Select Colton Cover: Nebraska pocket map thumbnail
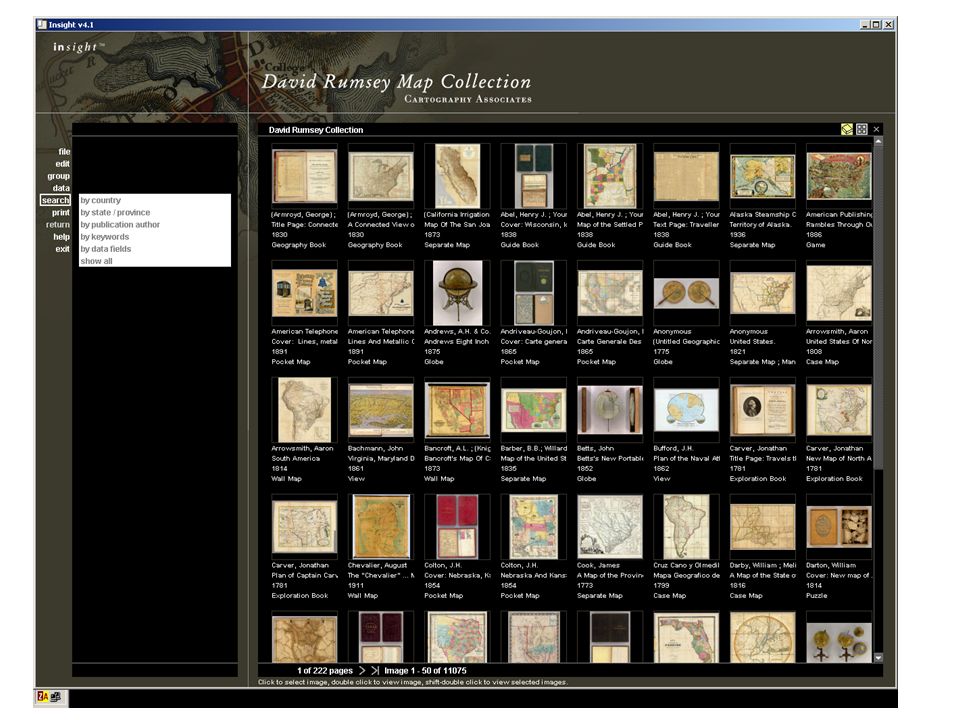The image size is (960, 720). [x=457, y=527]
